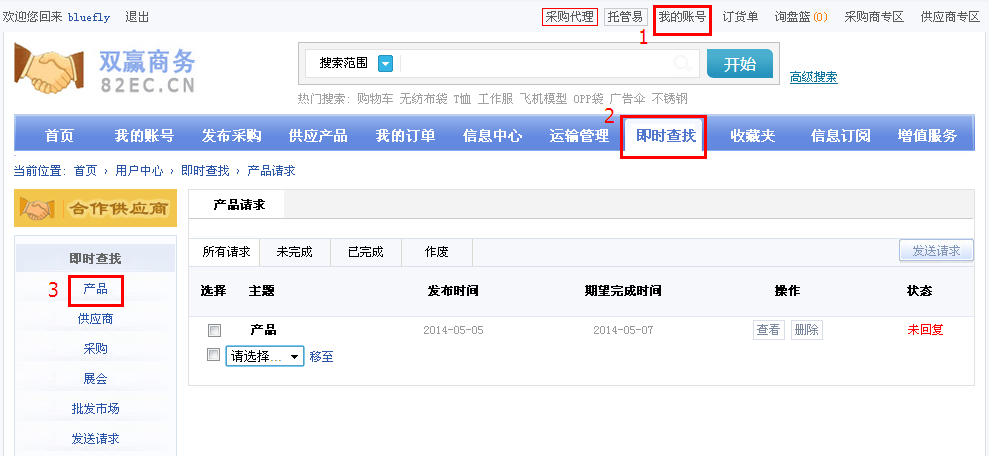Expand the 请选择 move-to dropdown
Screen dimensions: 989x456
click(x=265, y=356)
